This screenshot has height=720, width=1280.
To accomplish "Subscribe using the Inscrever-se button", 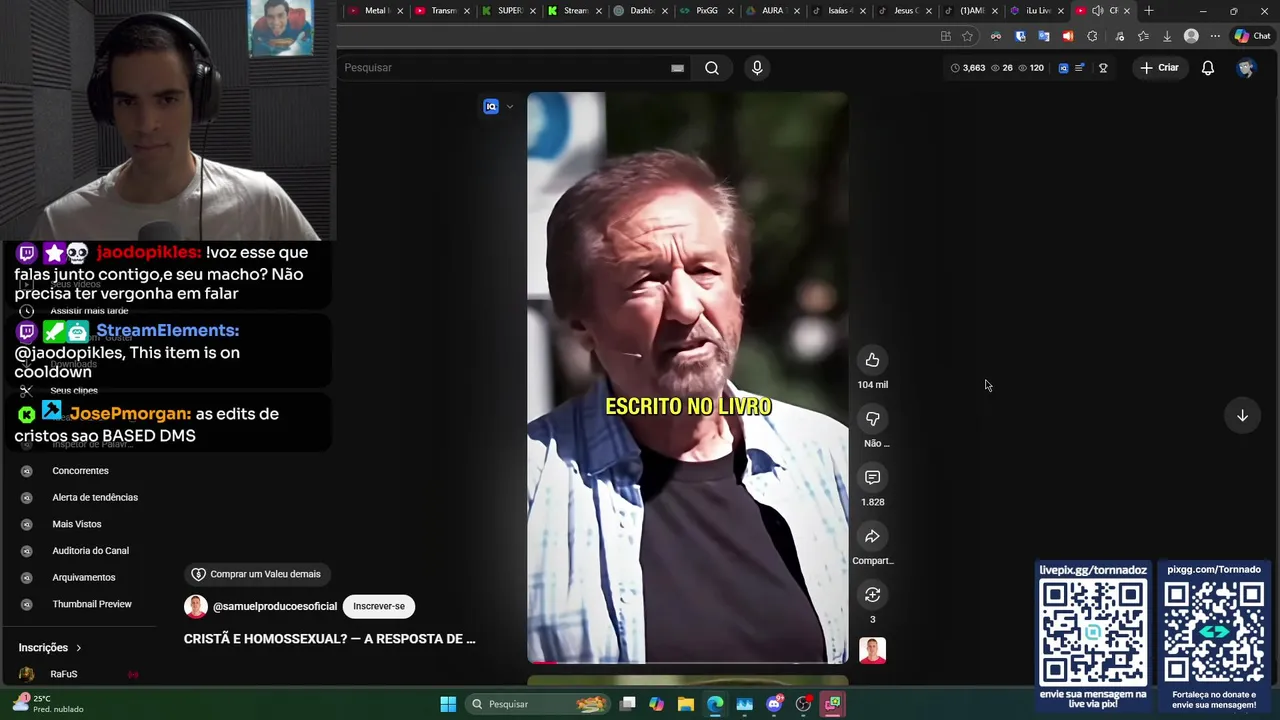I will (x=378, y=606).
